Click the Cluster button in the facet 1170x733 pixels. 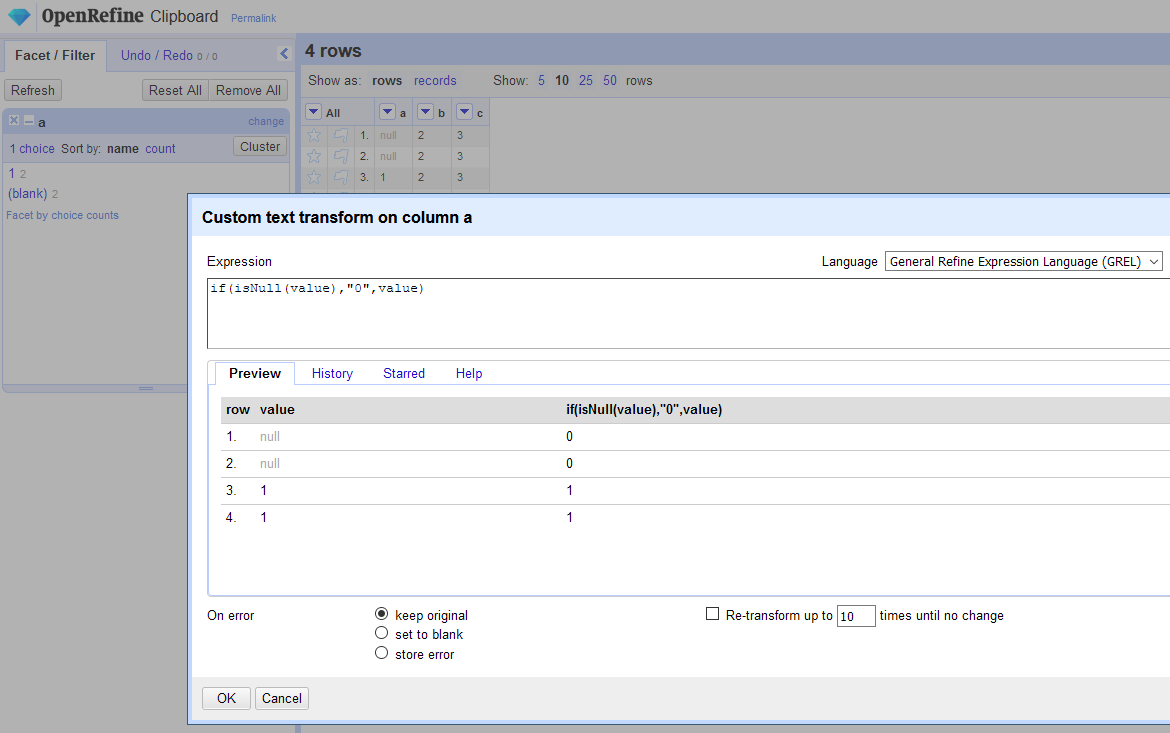coord(259,146)
